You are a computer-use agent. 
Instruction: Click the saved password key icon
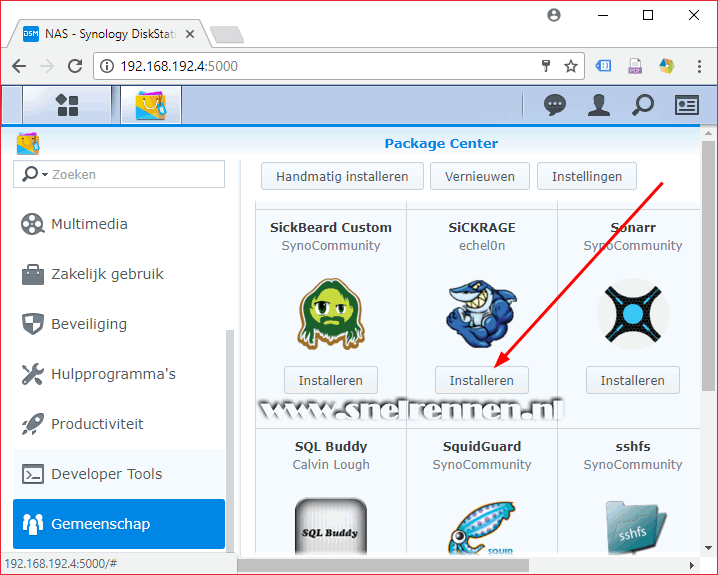[545, 66]
